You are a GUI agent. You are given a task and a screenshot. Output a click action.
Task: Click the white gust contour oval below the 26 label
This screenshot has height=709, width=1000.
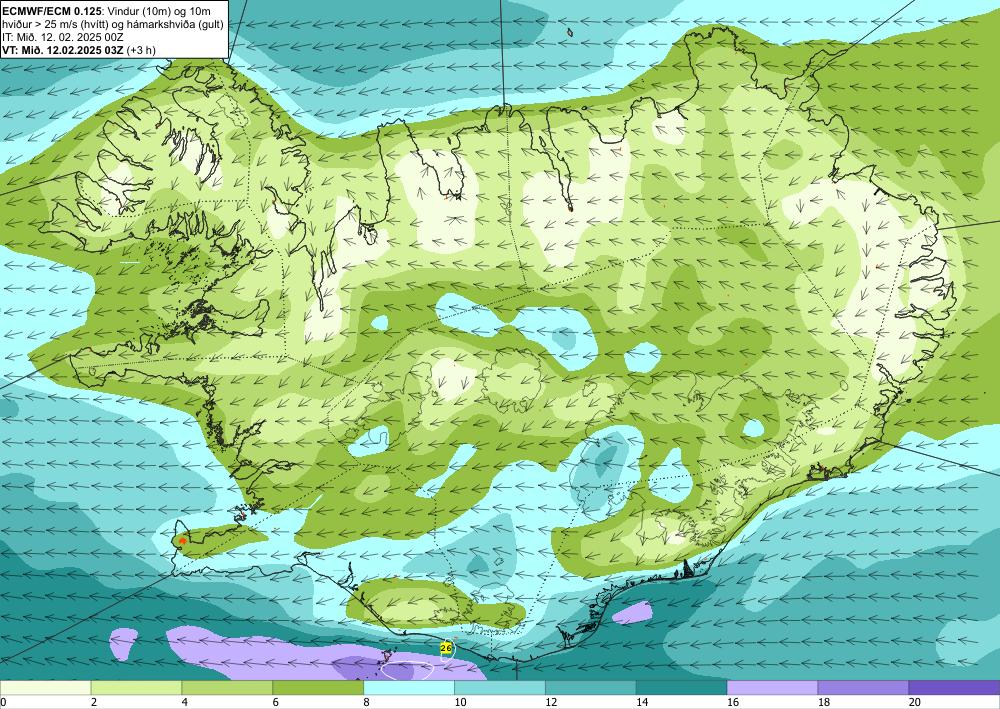(x=407, y=669)
